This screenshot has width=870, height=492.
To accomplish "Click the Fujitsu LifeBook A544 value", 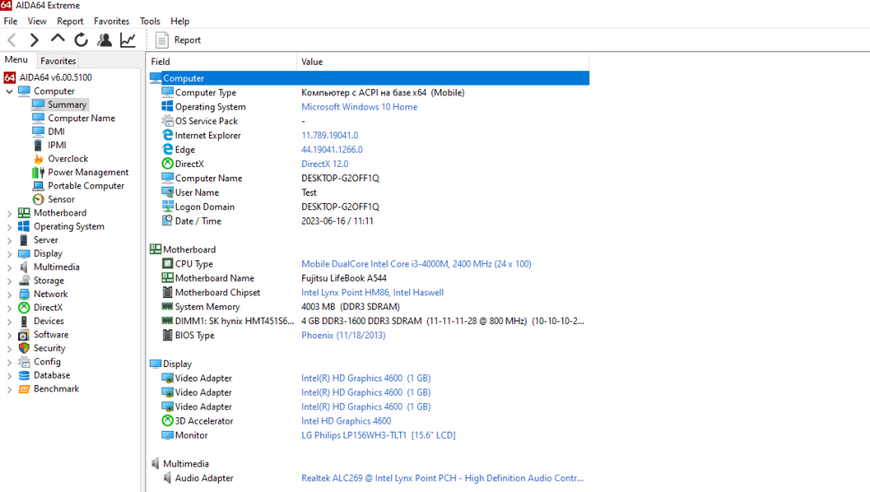I will pos(344,278).
